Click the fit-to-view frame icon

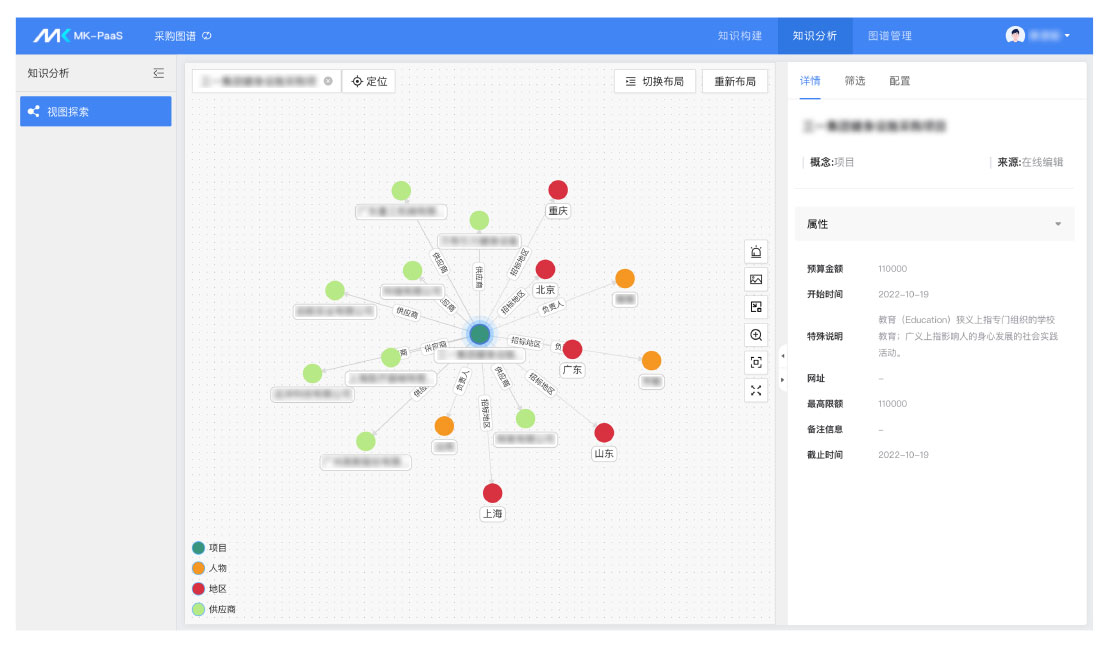tap(756, 363)
